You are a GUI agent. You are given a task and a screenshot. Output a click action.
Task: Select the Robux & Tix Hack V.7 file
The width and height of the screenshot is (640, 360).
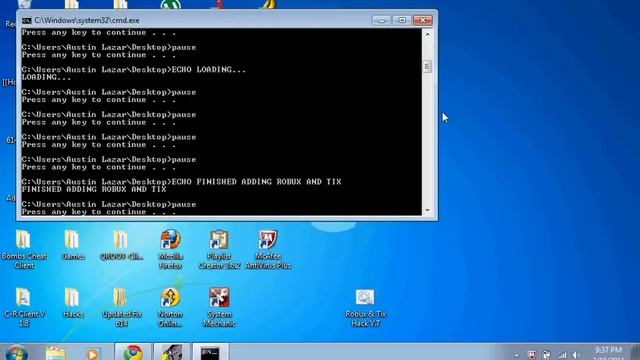[365, 308]
